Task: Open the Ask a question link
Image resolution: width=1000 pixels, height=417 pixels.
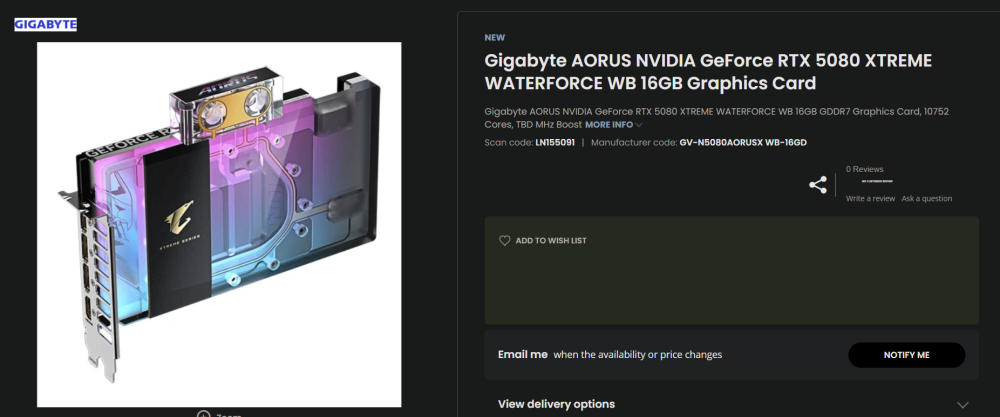Action: pyautogui.click(x=927, y=198)
